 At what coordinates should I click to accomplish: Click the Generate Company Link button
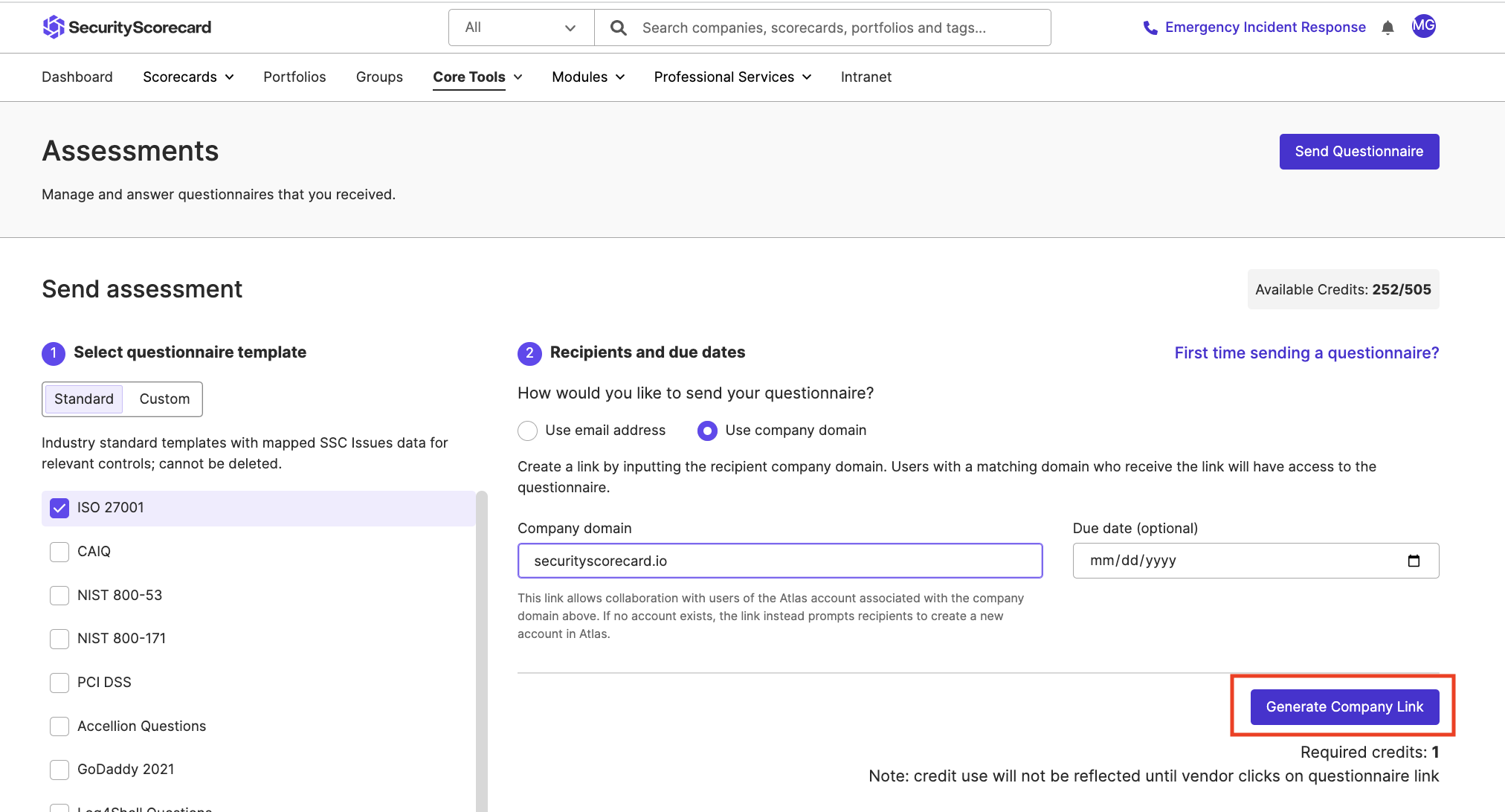point(1343,706)
